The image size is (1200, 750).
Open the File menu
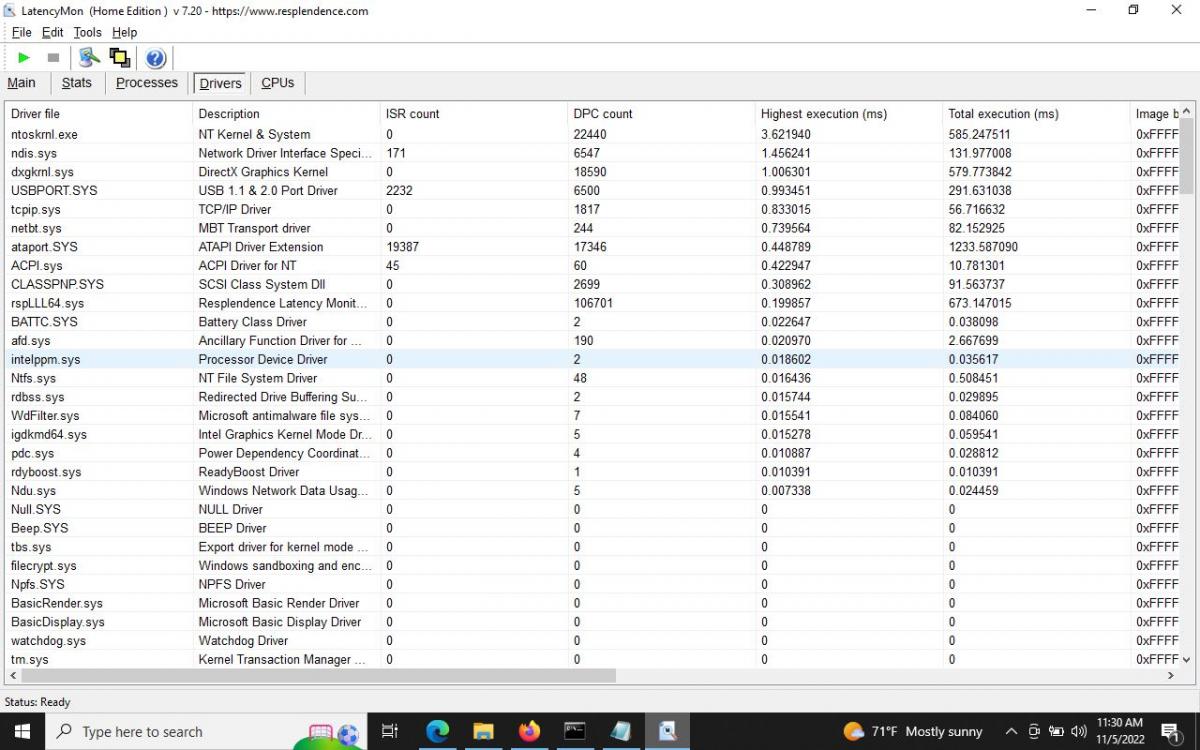click(21, 33)
